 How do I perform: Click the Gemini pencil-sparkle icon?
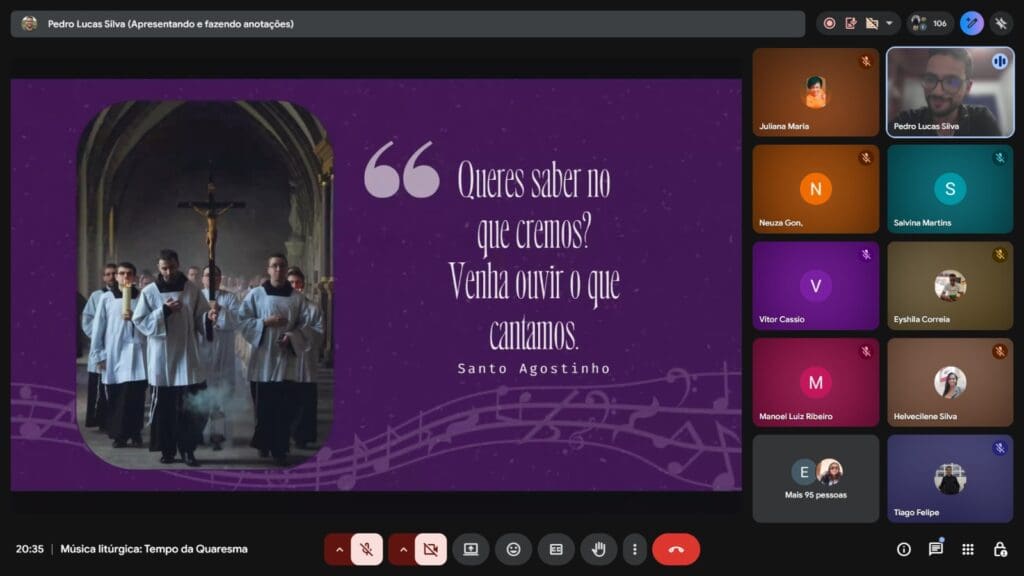(971, 23)
